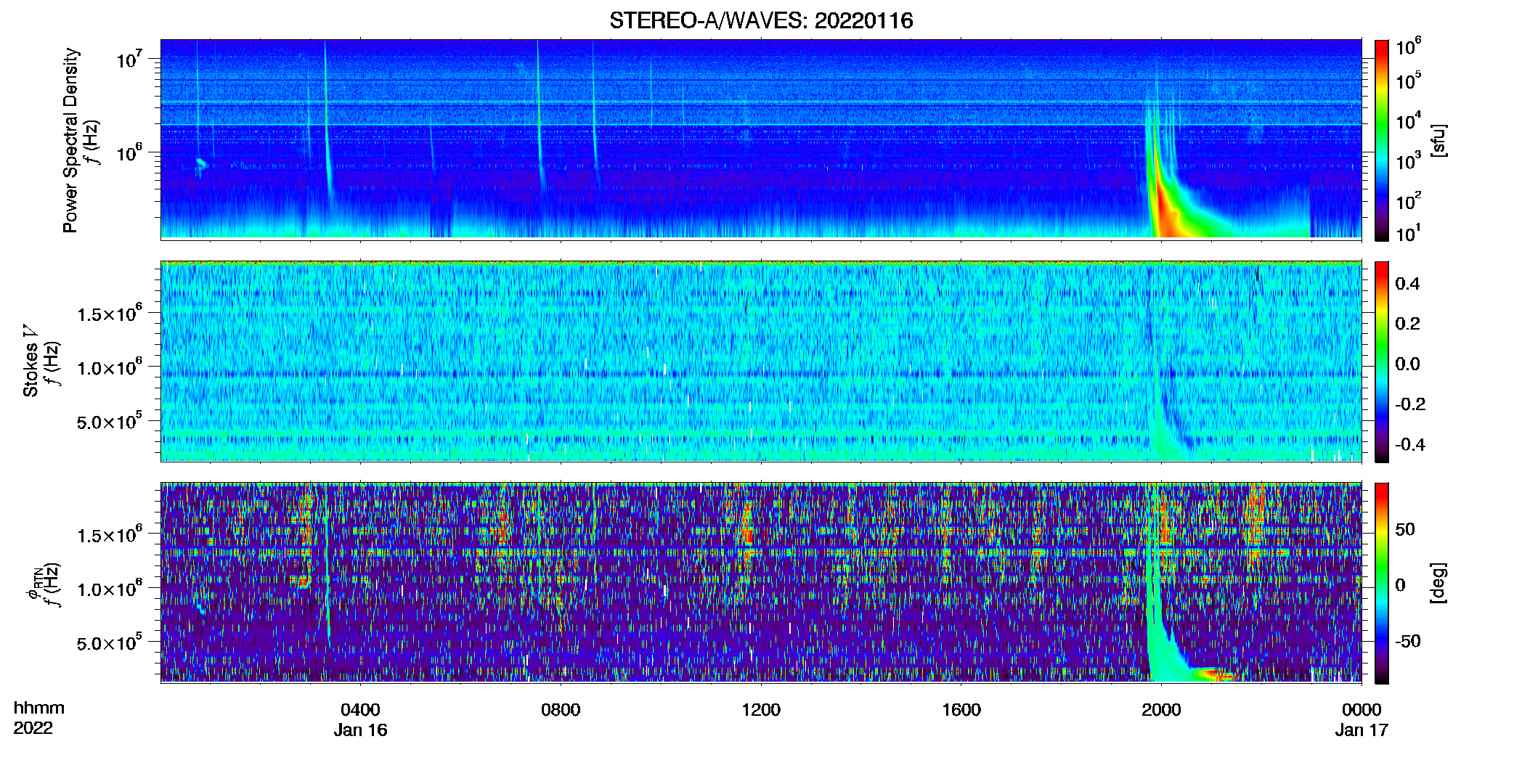Click the 2000 time axis label

1161,710
